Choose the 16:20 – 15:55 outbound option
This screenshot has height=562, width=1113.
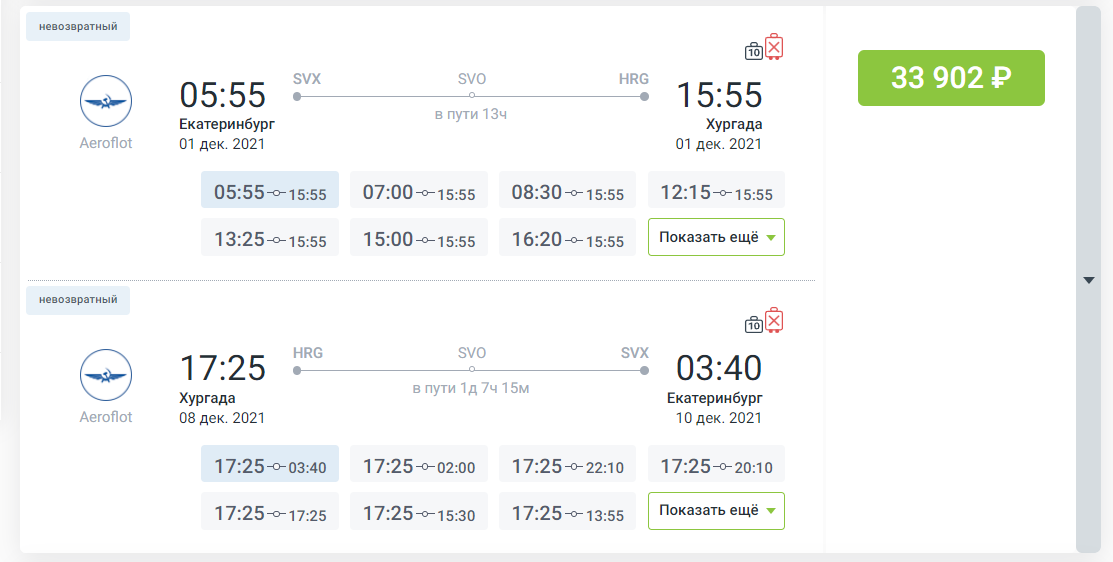[567, 239]
